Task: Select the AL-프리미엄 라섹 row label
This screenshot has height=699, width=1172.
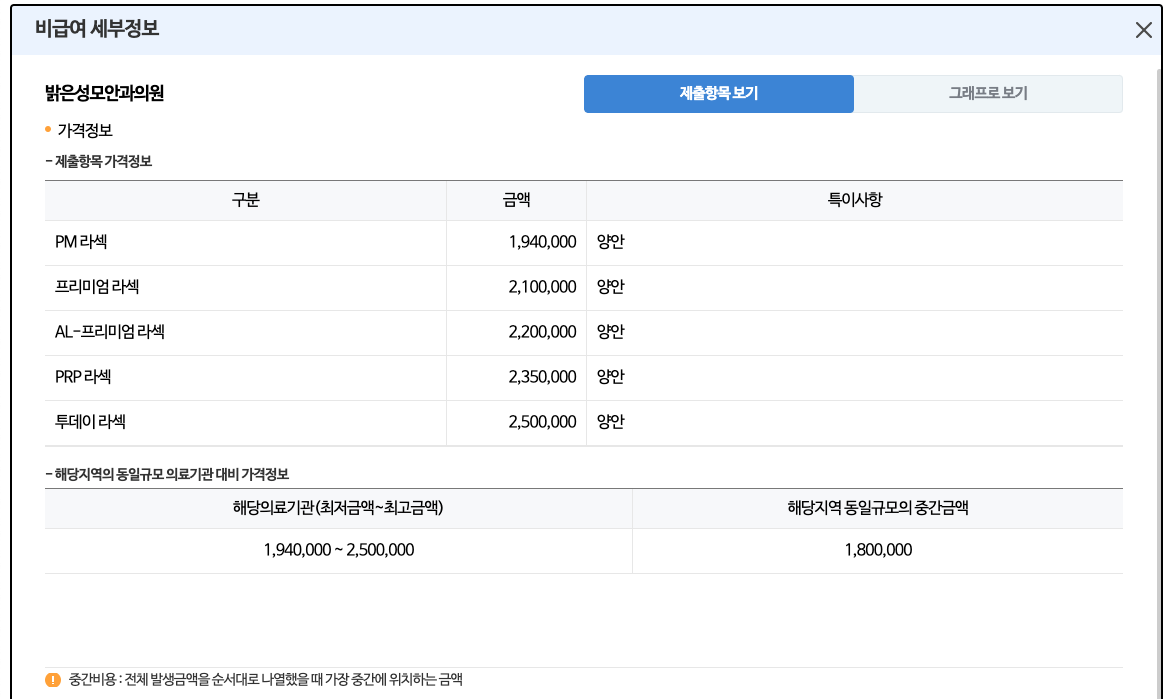Action: point(110,332)
